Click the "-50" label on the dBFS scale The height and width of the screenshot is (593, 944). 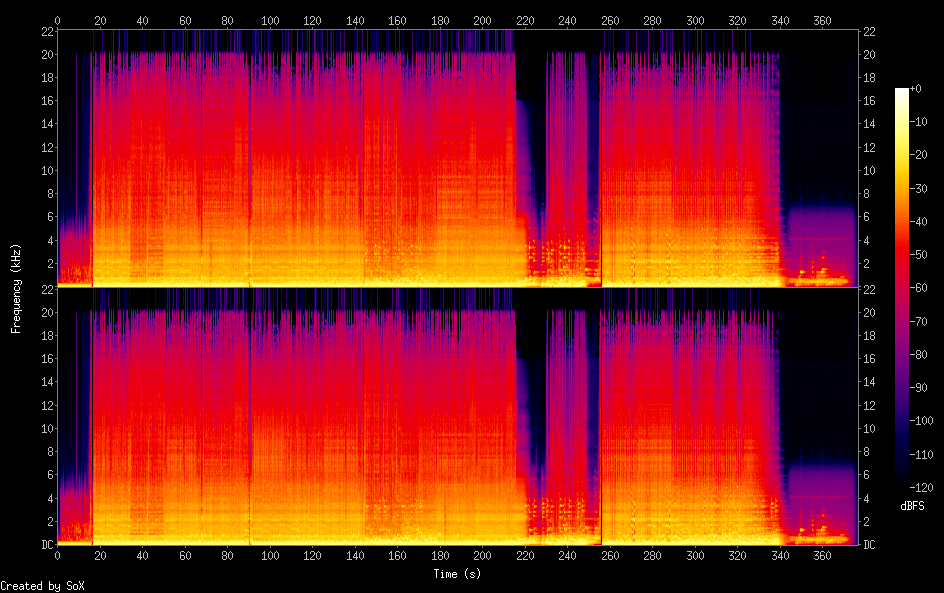918,255
